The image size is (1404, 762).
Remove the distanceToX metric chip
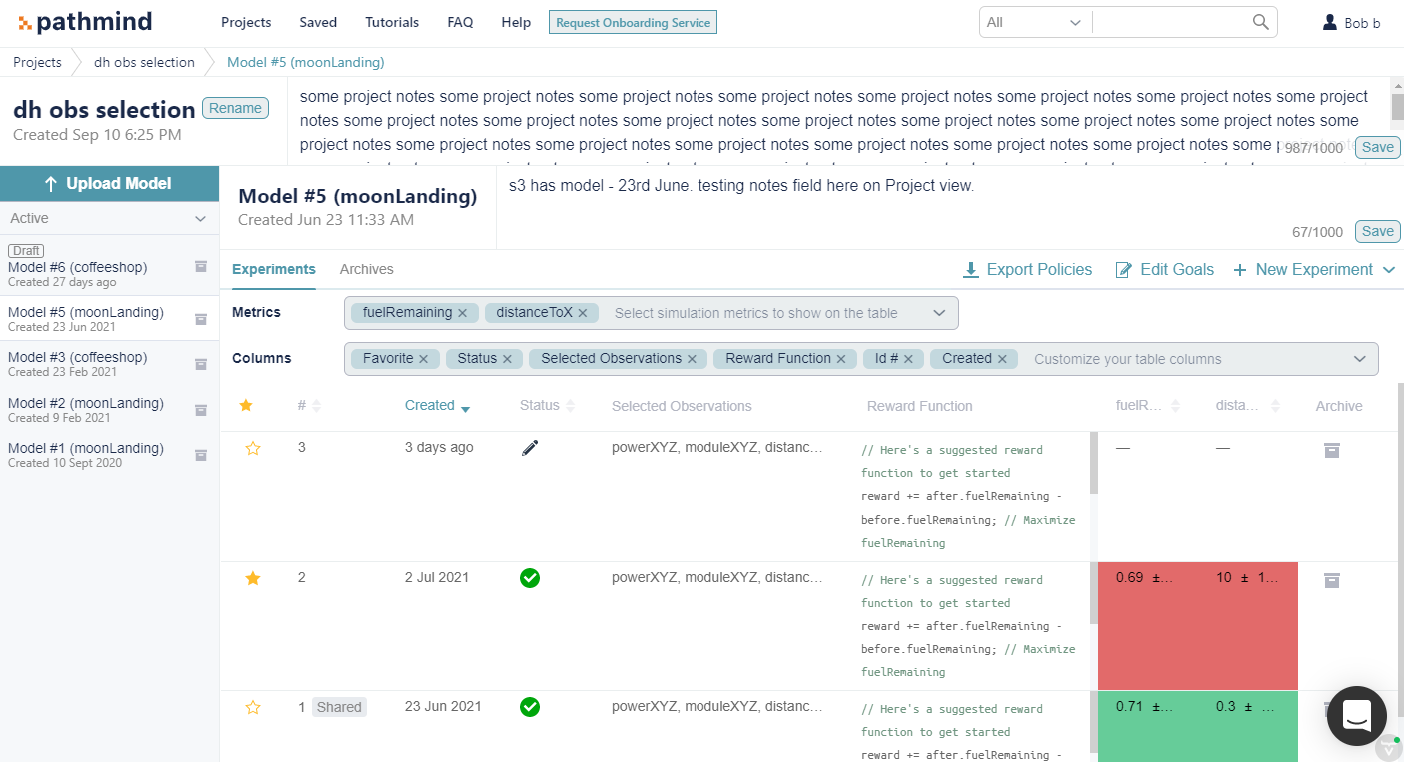[582, 313]
